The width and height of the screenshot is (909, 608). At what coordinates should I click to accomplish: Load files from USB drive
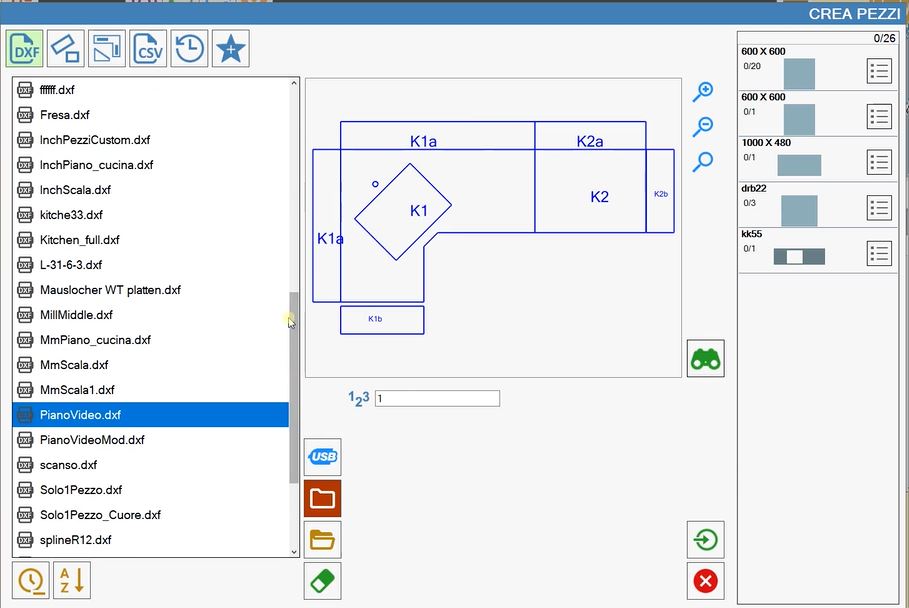point(322,457)
